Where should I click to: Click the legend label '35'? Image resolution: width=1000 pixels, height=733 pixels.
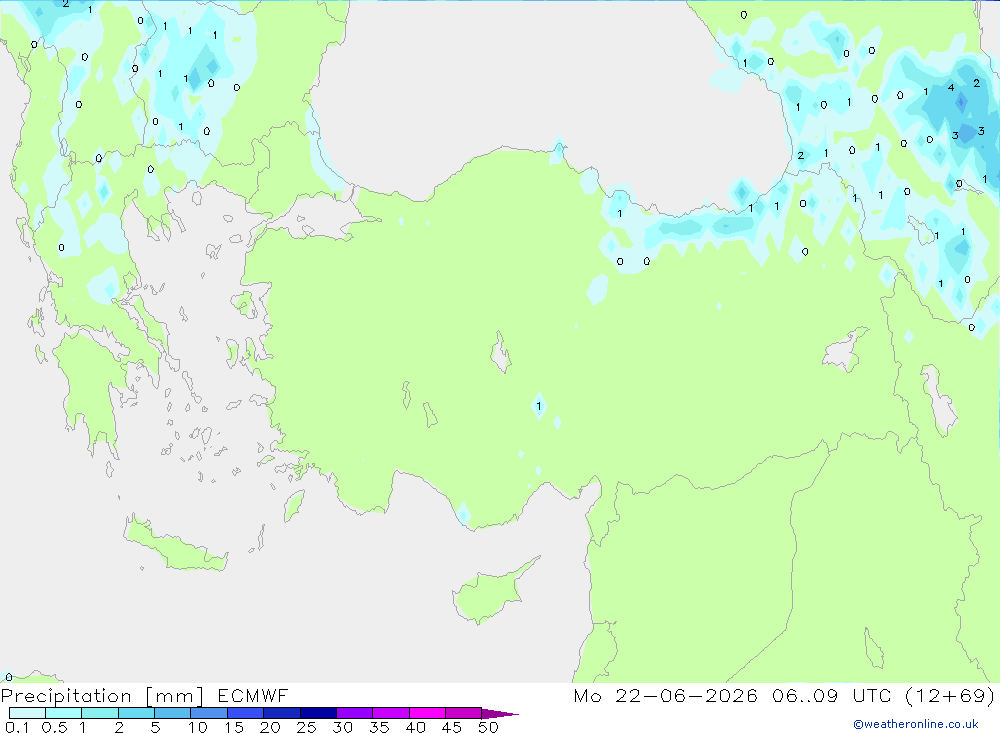[x=379, y=727]
